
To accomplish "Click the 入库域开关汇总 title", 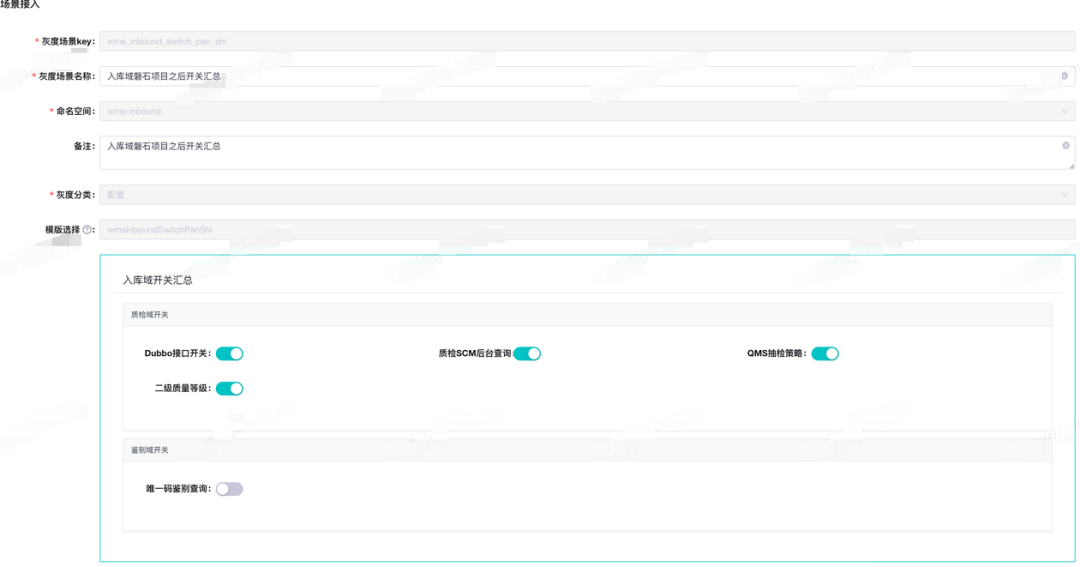I will 158,280.
